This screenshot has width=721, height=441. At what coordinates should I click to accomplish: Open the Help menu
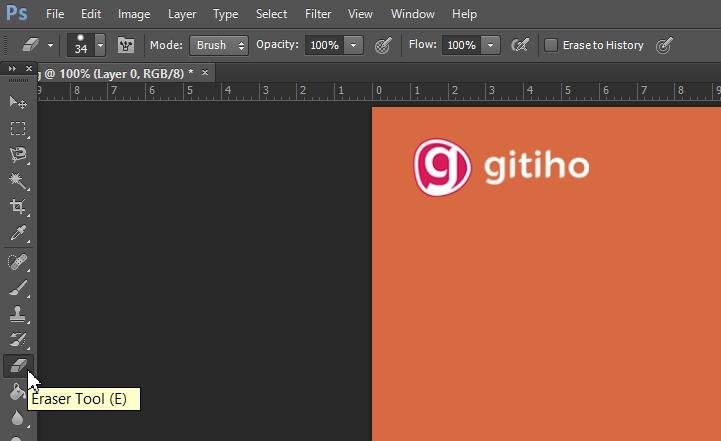[464, 14]
